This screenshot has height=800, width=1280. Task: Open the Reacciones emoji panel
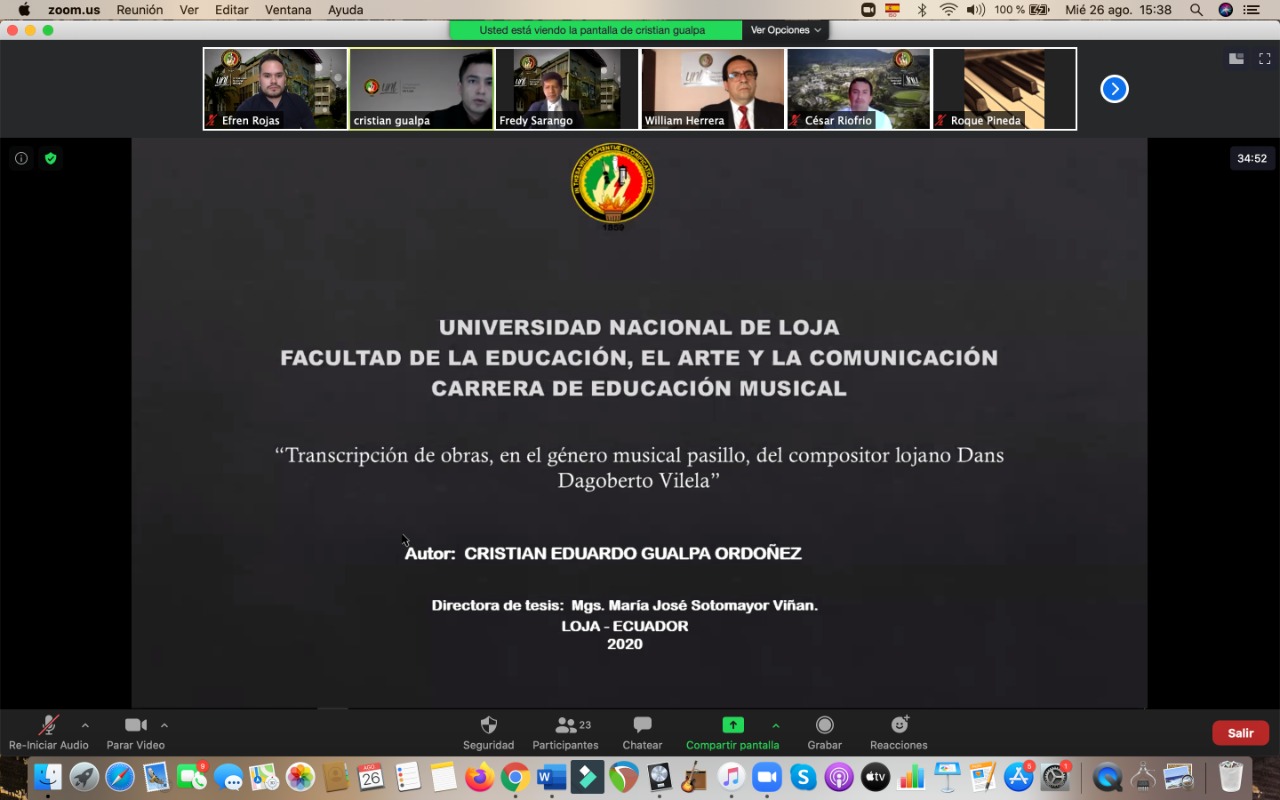coord(897,732)
